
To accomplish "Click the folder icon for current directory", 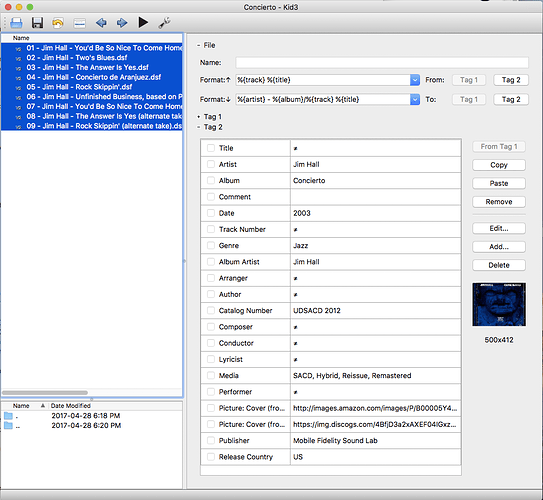I will click(x=8, y=416).
